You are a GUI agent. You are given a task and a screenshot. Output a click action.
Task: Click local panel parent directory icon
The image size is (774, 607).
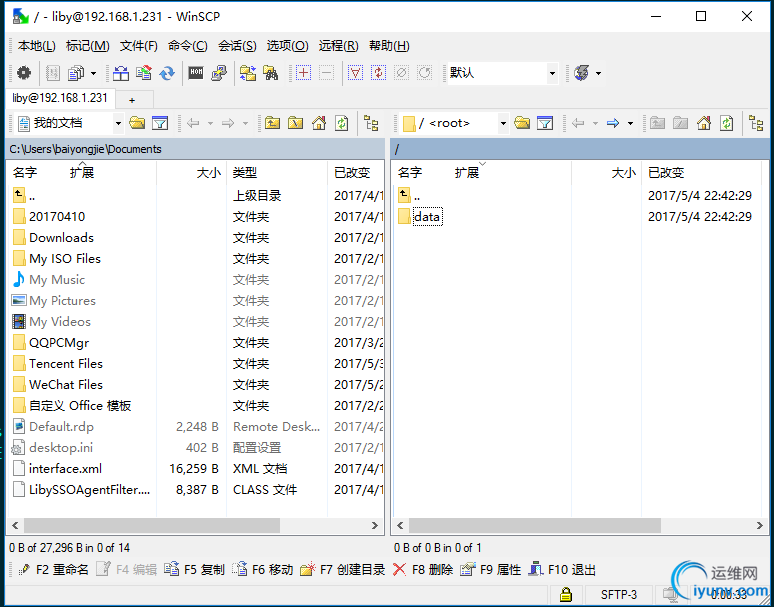(x=272, y=123)
